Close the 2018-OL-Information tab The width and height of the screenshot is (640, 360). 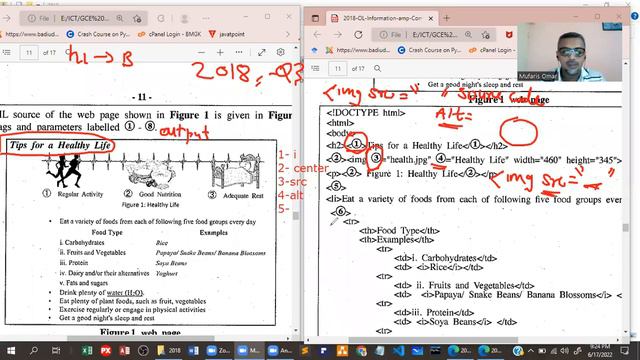click(431, 18)
